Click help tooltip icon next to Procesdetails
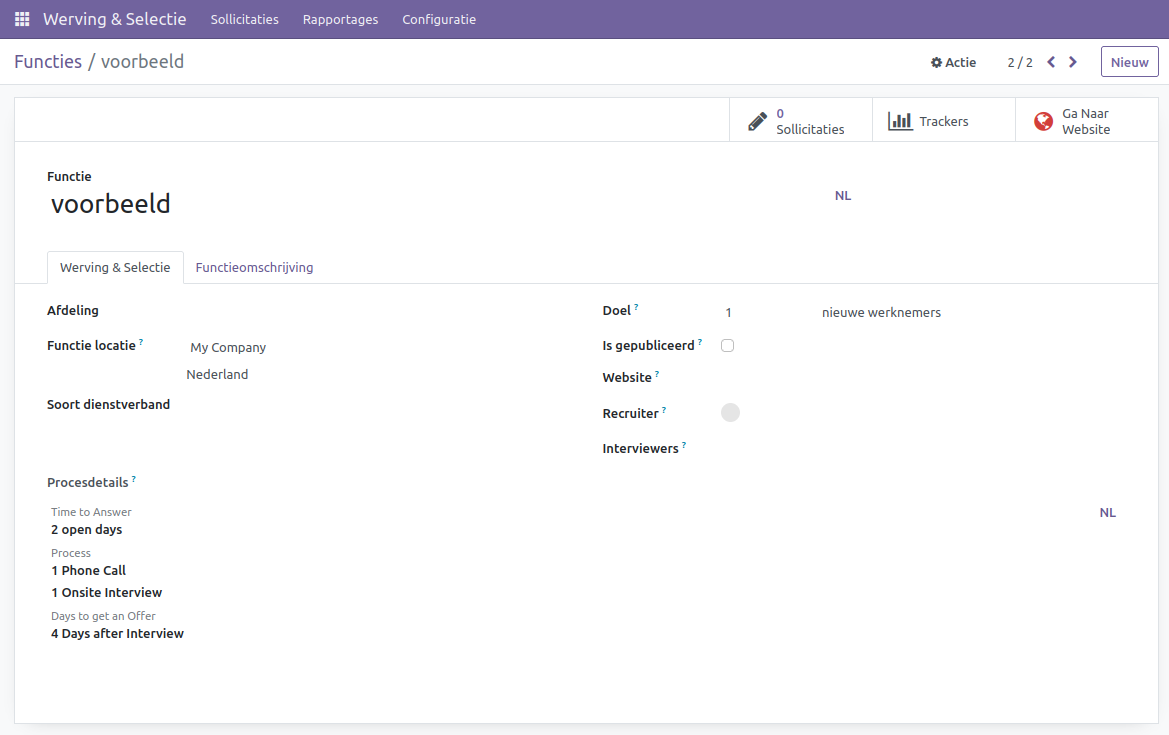This screenshot has height=735, width=1169. pos(134,479)
